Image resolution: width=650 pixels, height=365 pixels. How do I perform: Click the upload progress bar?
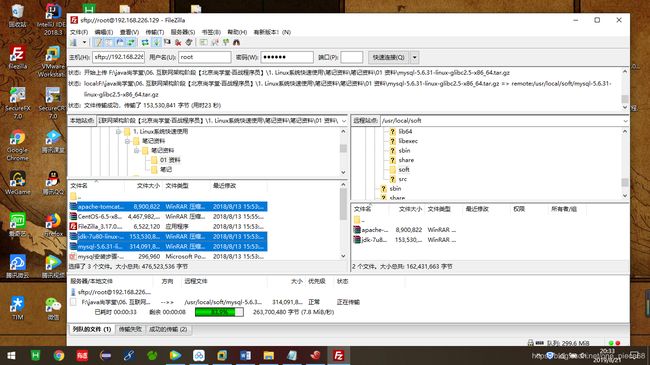coord(219,312)
